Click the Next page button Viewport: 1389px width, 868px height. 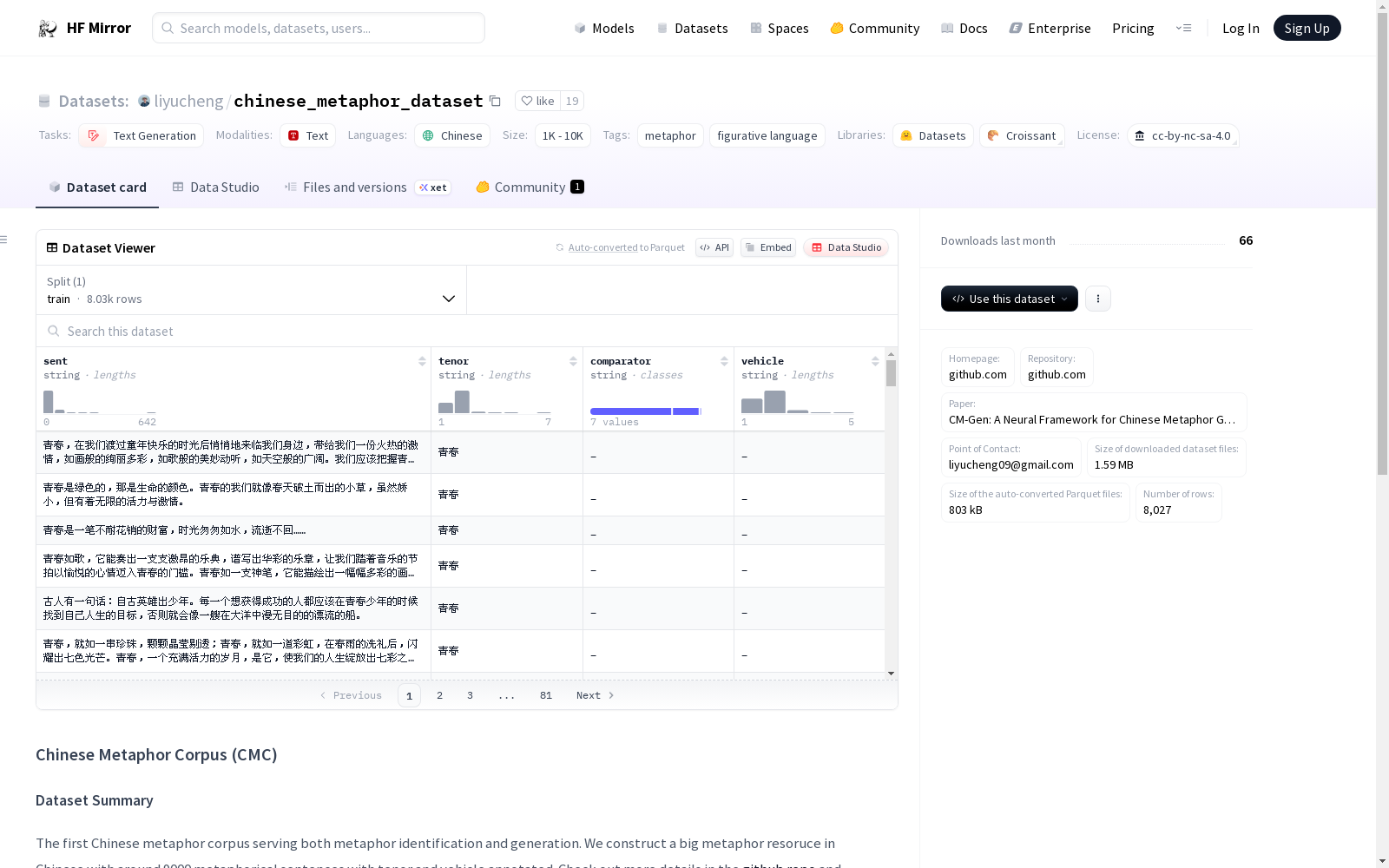click(596, 695)
